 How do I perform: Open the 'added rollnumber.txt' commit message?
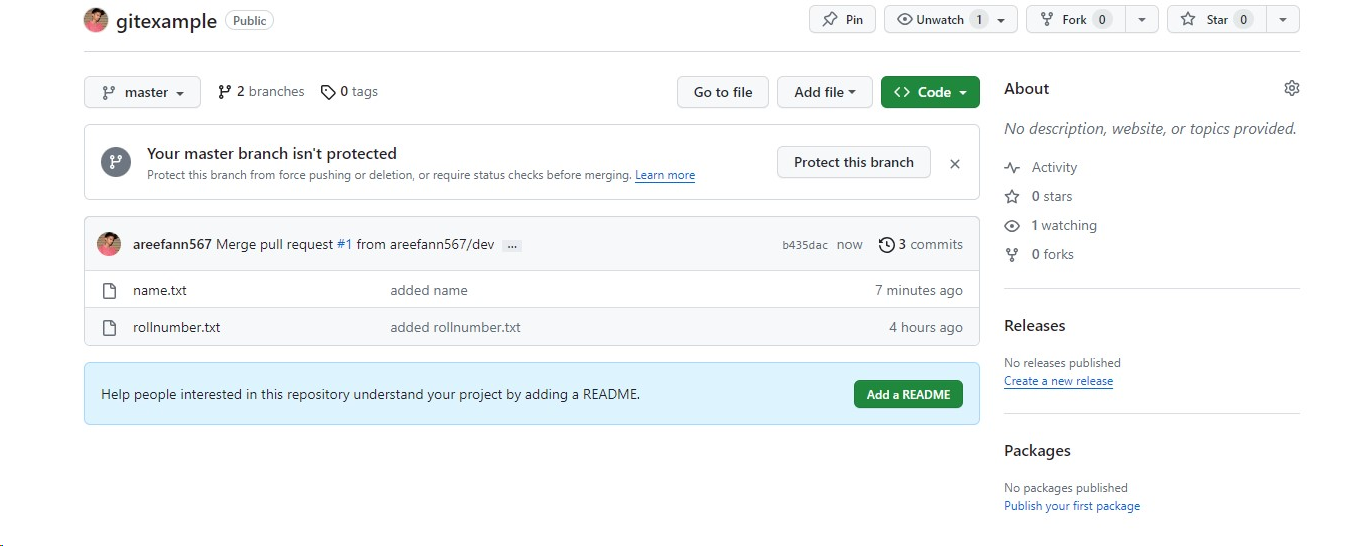[455, 327]
